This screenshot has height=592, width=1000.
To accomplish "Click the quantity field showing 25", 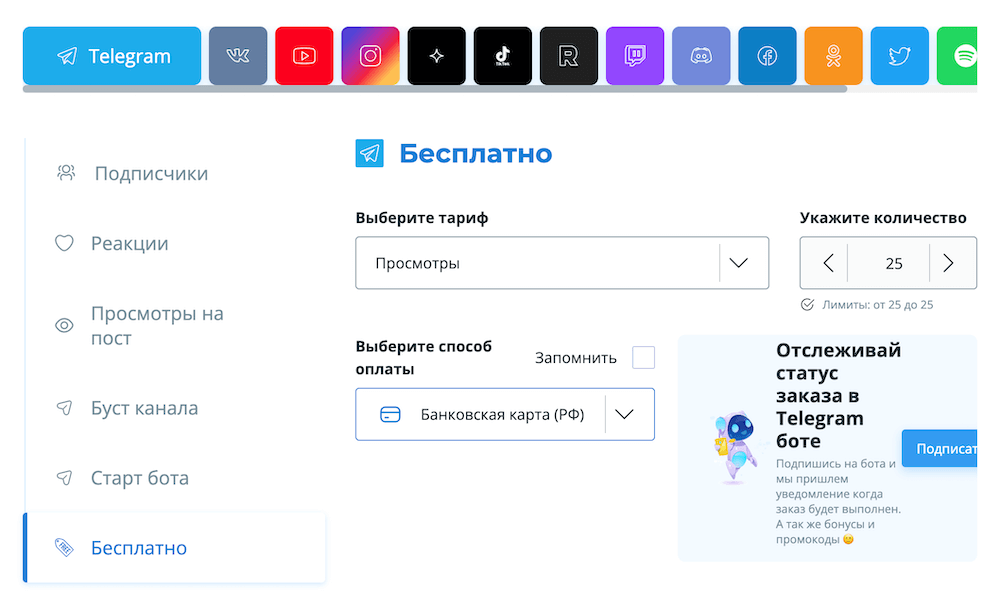I will 893,263.
